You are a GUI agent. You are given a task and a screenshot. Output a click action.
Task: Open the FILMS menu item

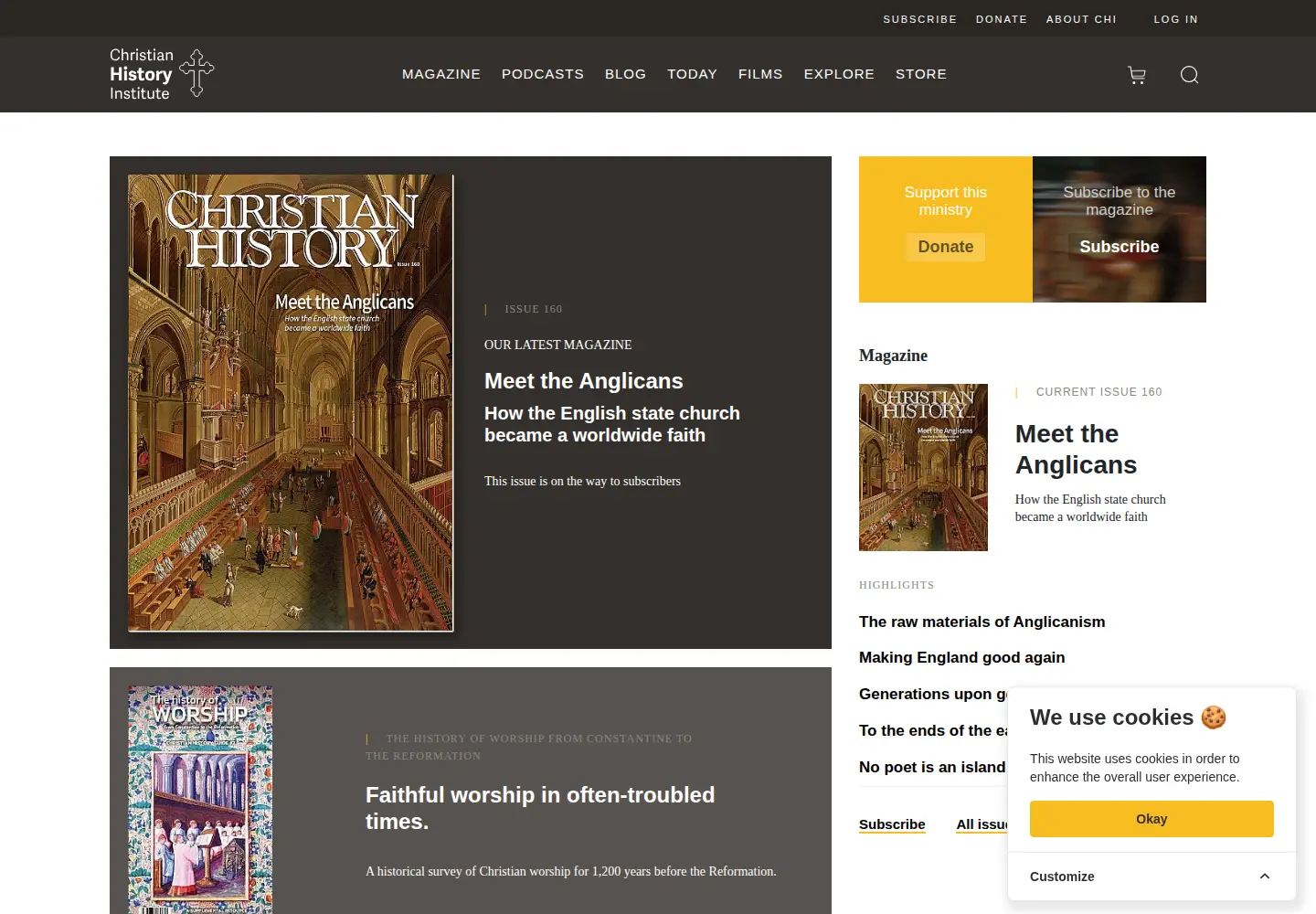click(x=760, y=74)
